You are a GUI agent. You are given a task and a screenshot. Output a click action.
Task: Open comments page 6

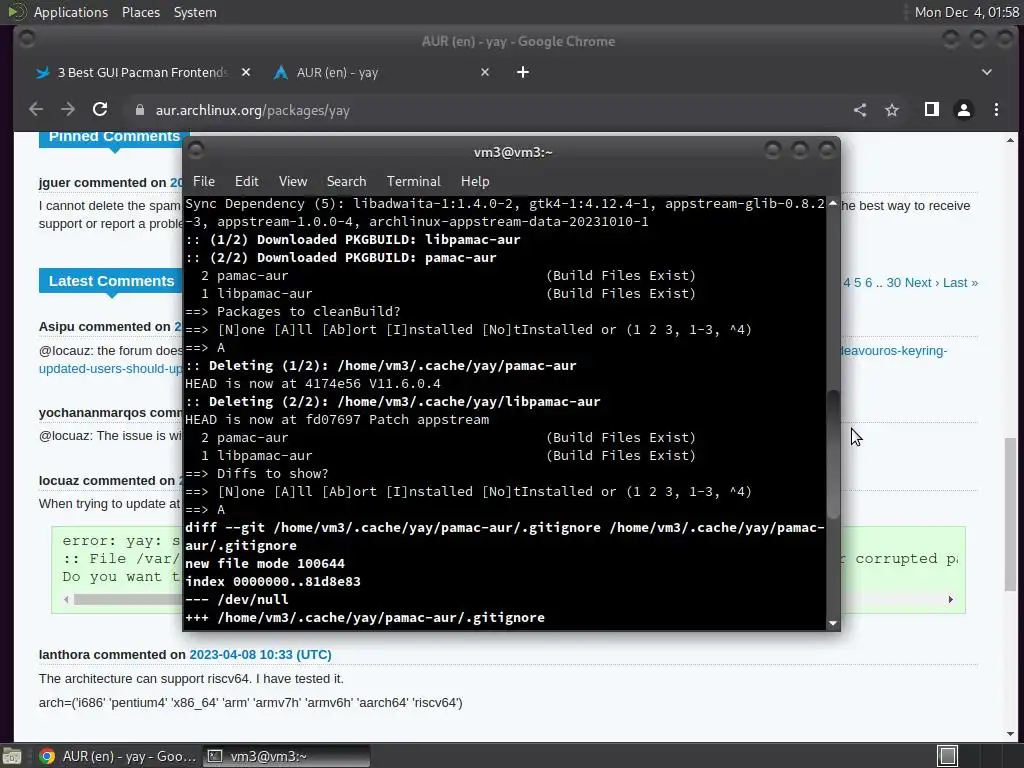tap(869, 283)
